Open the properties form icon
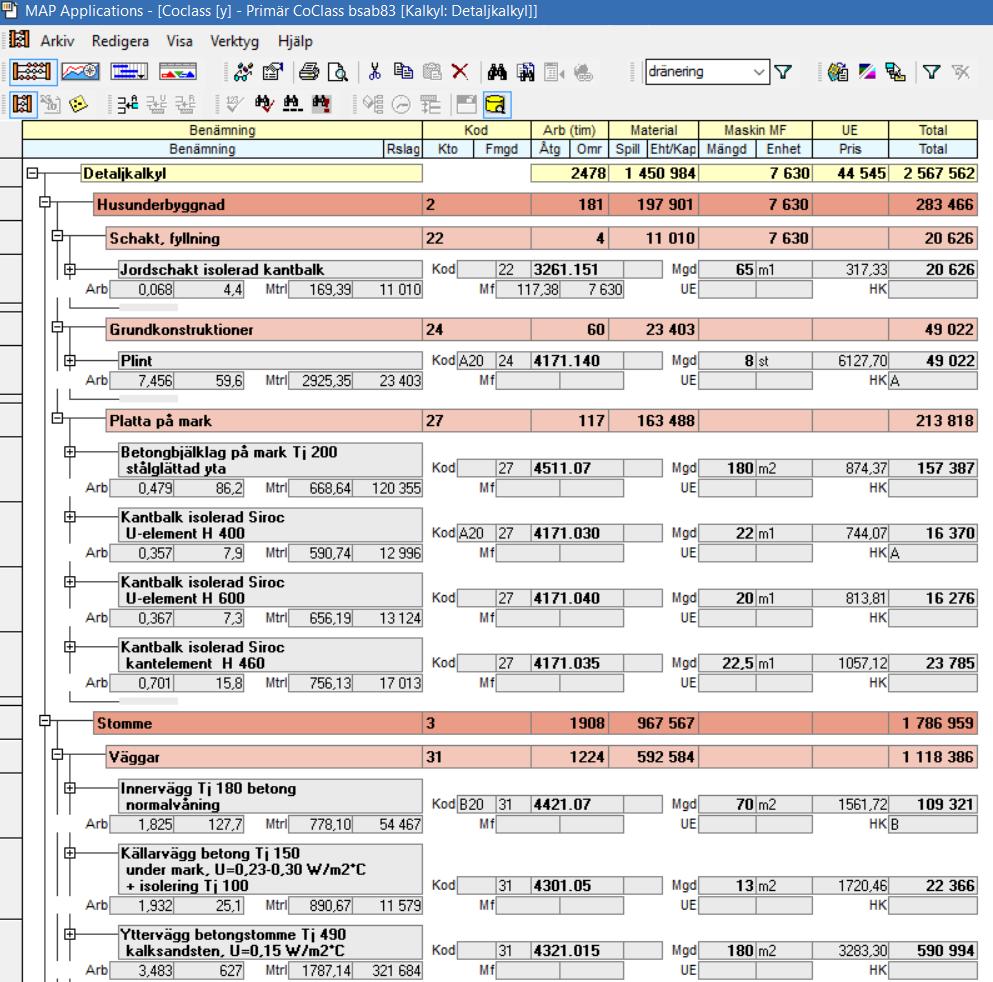Screen dimensions: 993x982 point(273,72)
